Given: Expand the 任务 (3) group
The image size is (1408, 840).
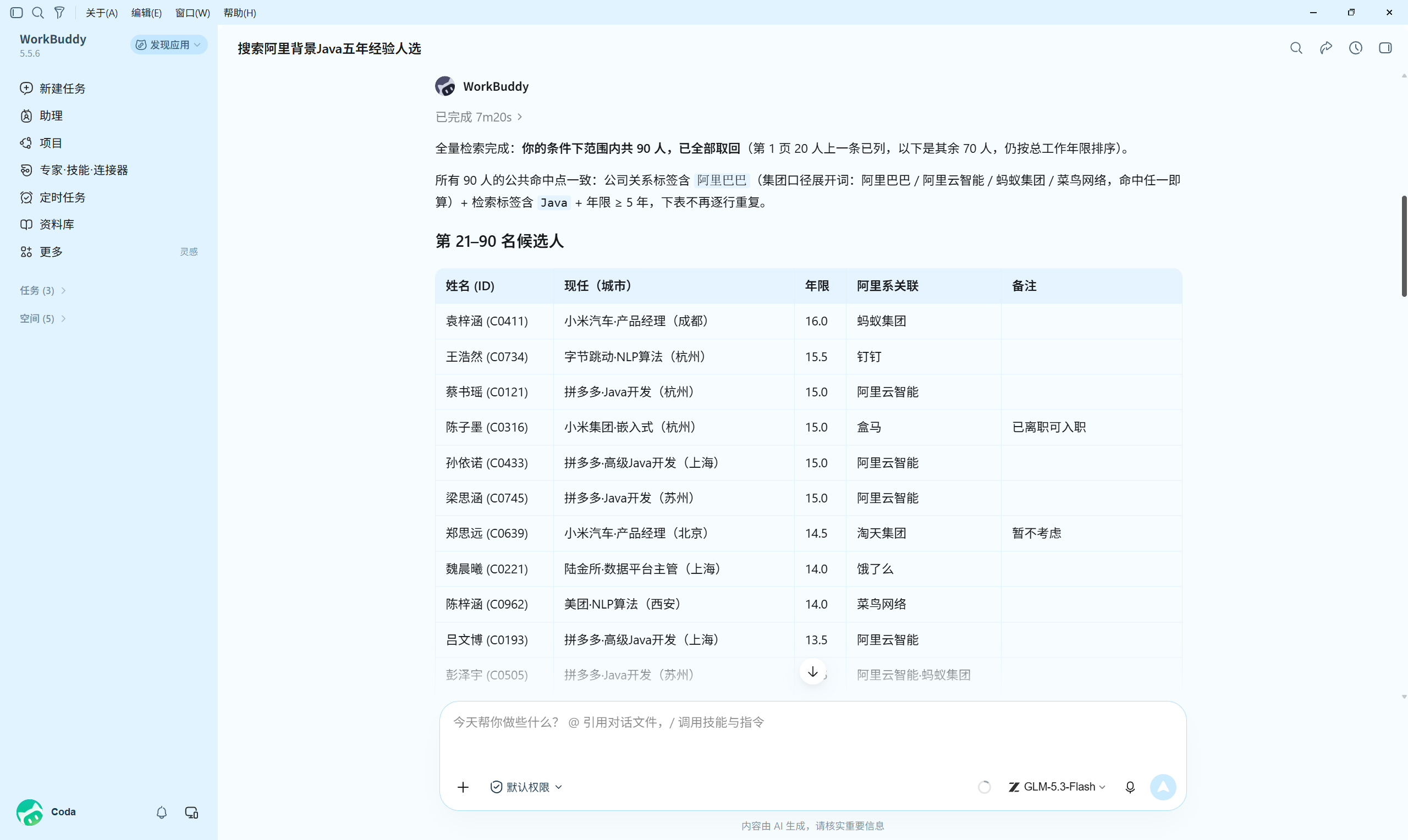Looking at the screenshot, I should coord(43,290).
